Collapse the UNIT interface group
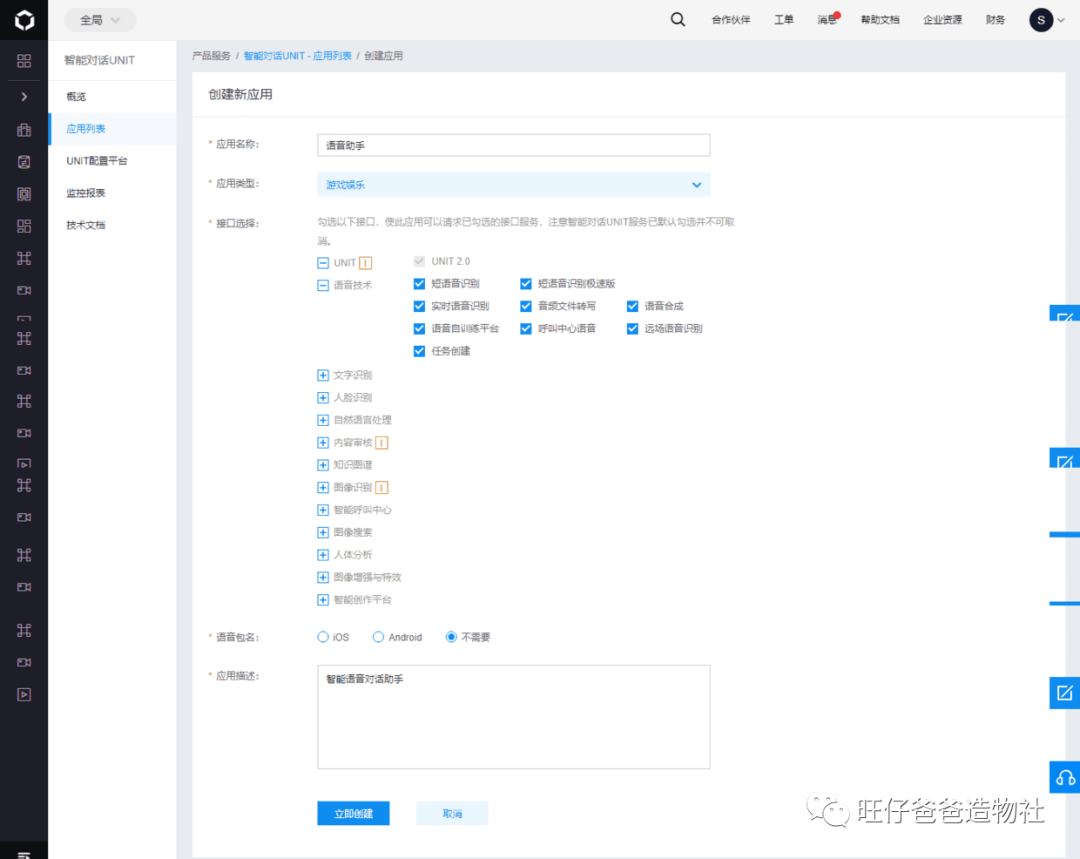Viewport: 1080px width, 859px height. click(x=322, y=263)
